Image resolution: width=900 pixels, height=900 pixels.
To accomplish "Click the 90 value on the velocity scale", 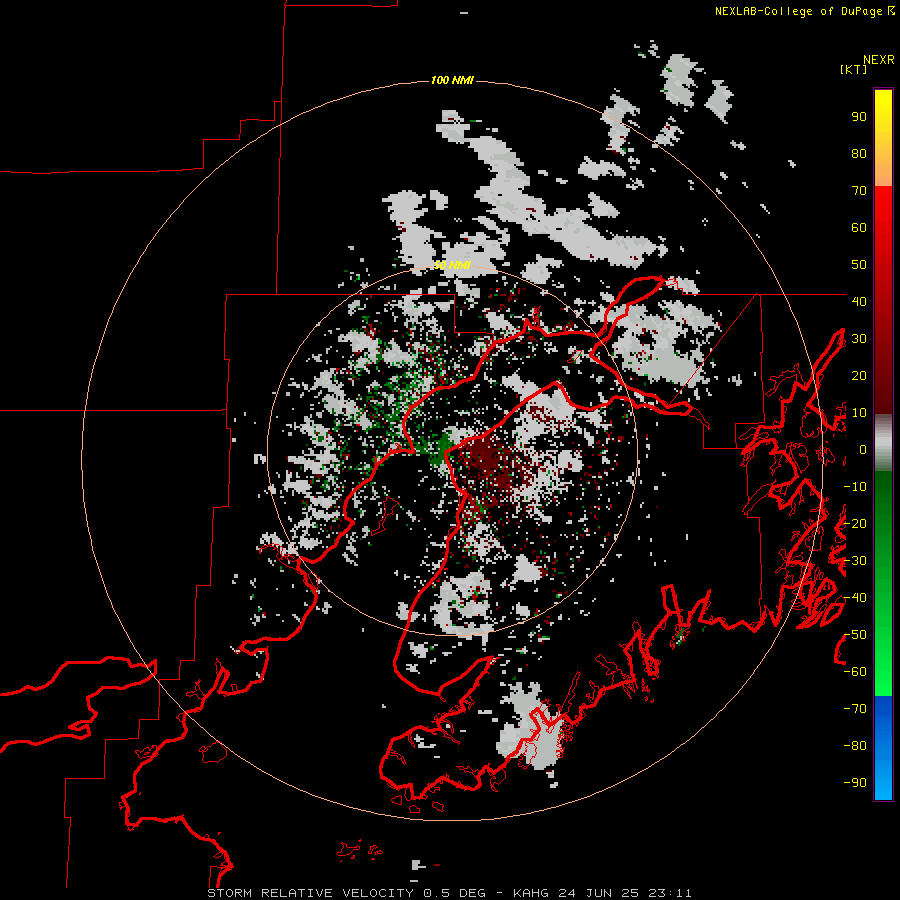I will click(859, 117).
